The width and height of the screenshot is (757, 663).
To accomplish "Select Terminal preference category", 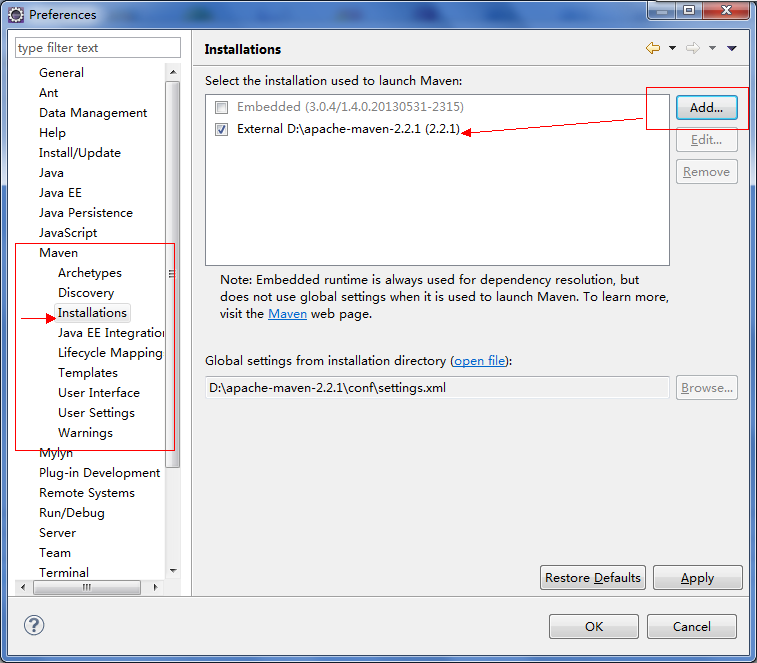I will pyautogui.click(x=64, y=573).
